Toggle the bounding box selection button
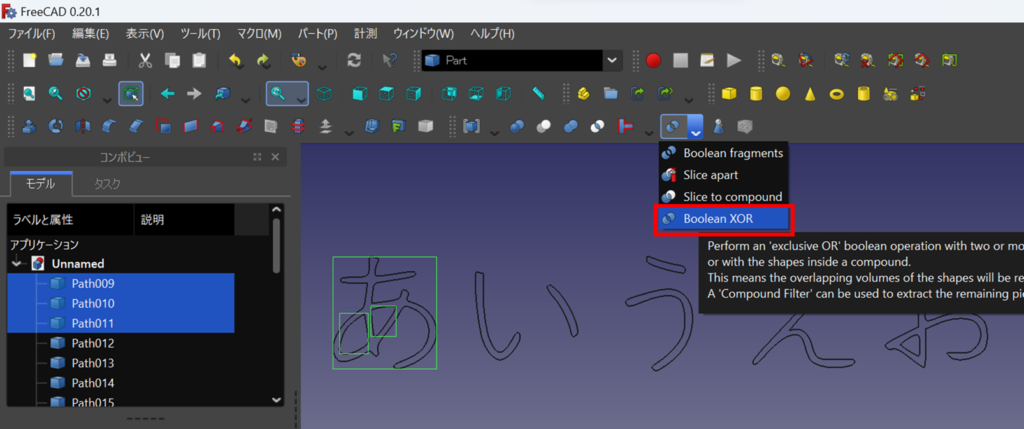Viewport: 1024px width, 429px height. (x=131, y=93)
